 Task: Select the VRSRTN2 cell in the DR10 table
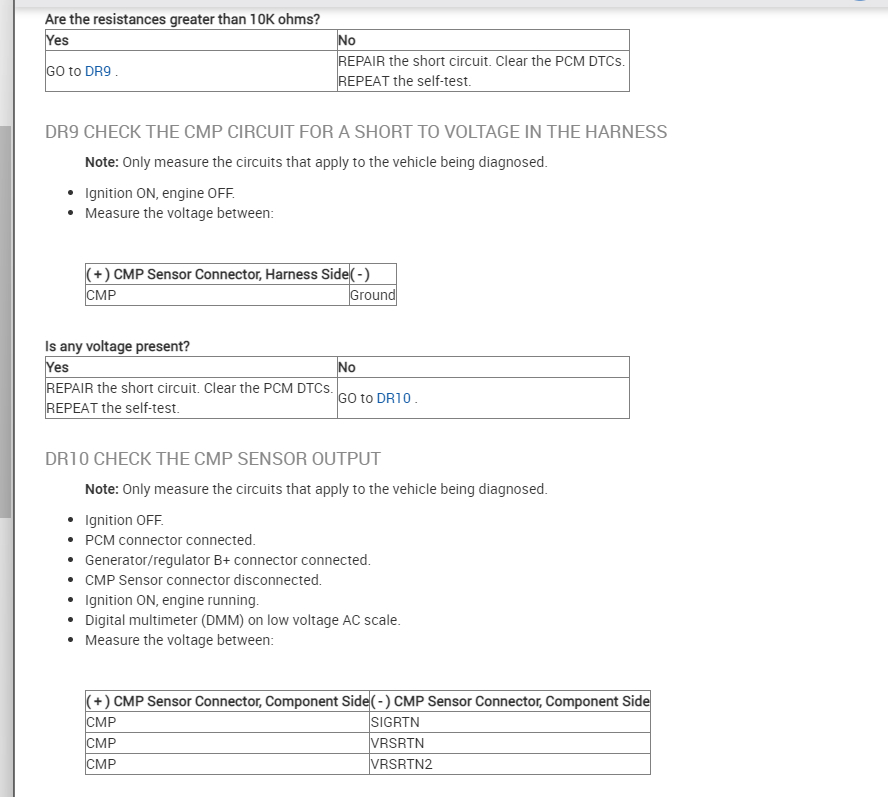tap(401, 764)
